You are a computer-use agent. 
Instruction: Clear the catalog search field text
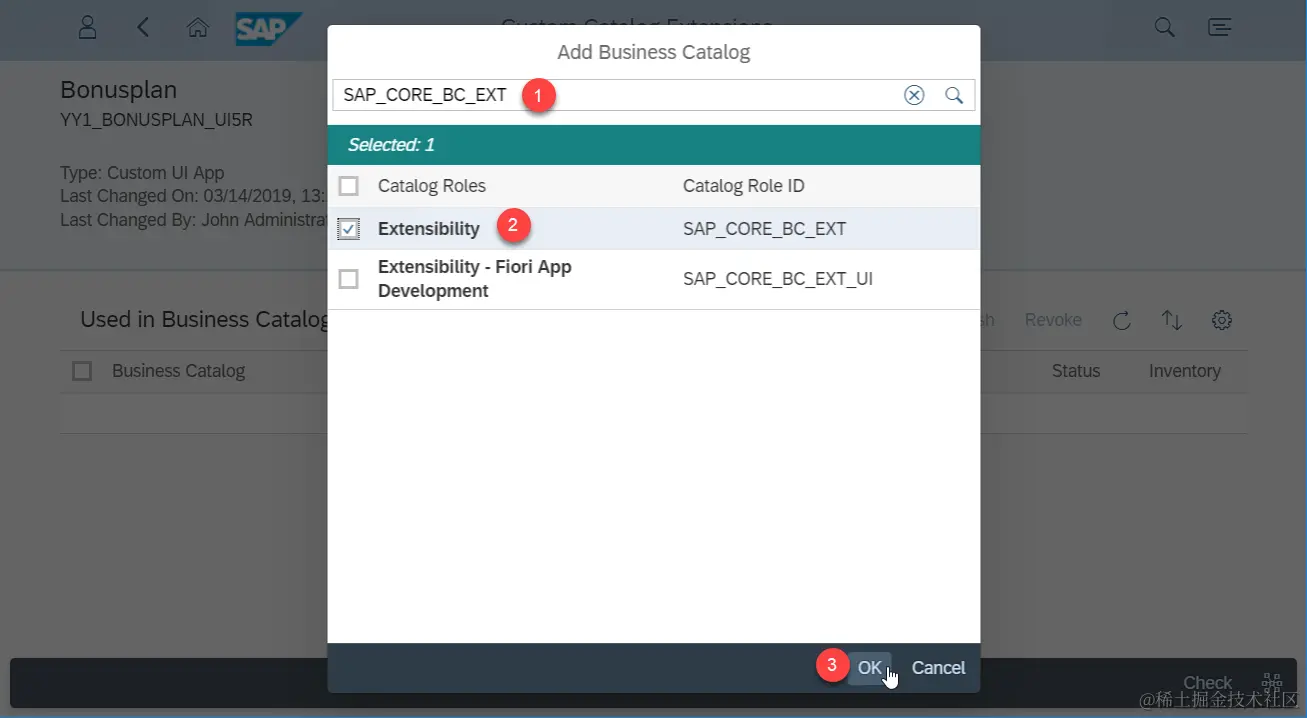pos(914,95)
